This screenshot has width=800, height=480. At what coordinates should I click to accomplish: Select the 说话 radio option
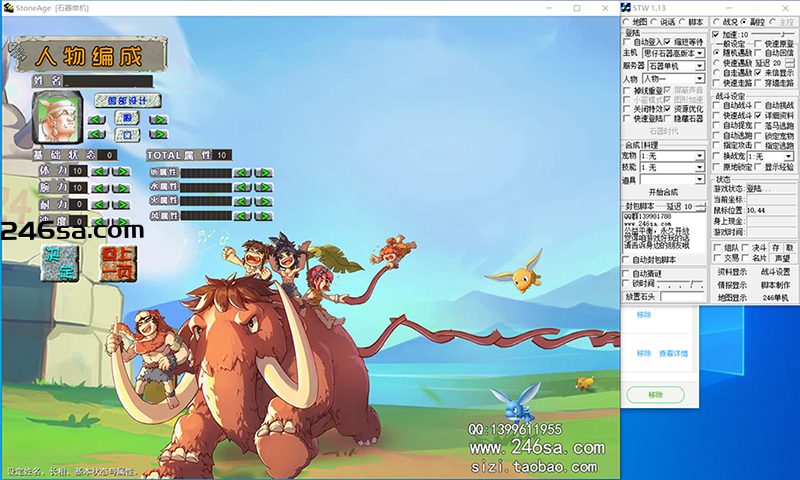654,22
